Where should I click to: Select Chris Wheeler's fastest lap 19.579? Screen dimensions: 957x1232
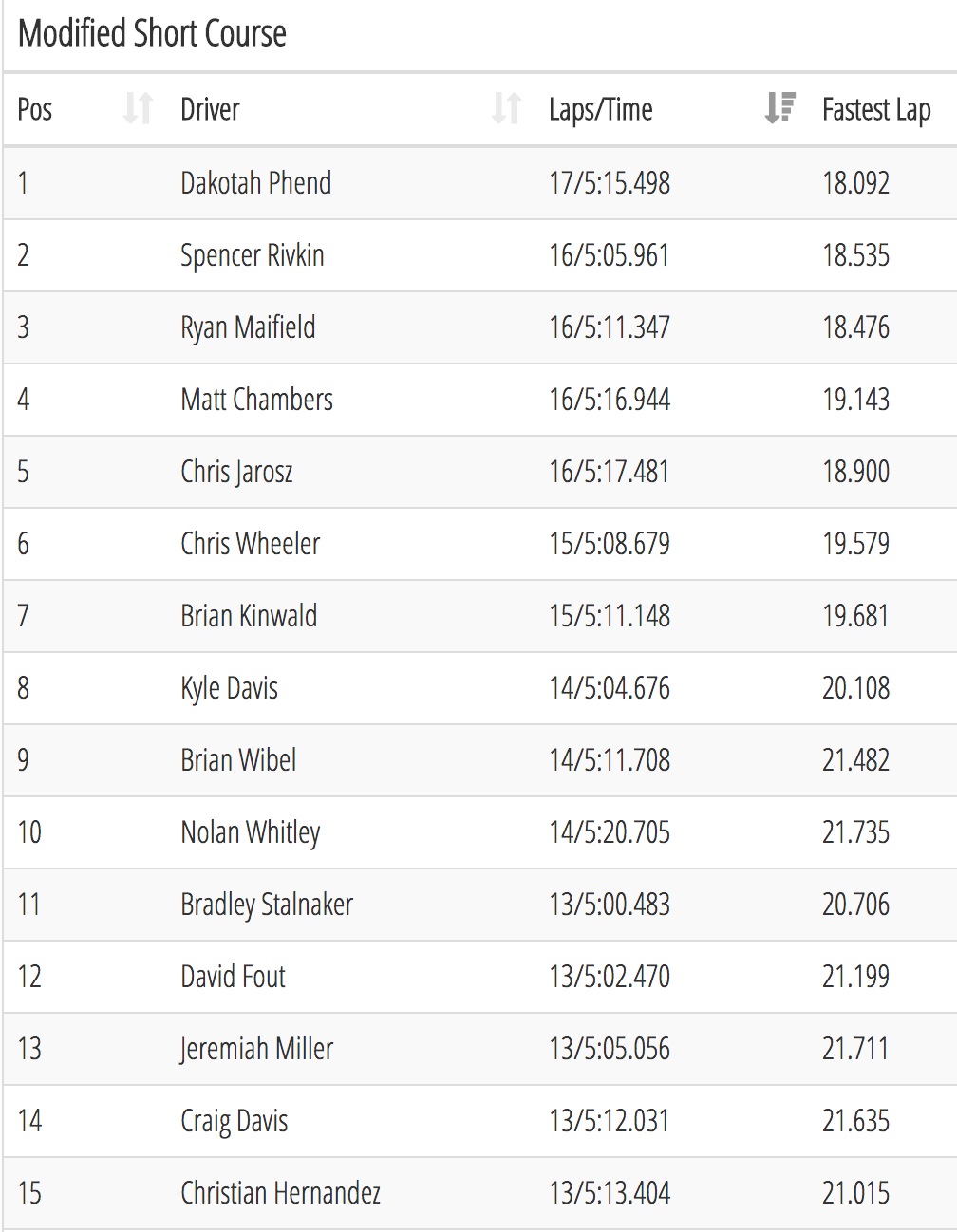[855, 544]
